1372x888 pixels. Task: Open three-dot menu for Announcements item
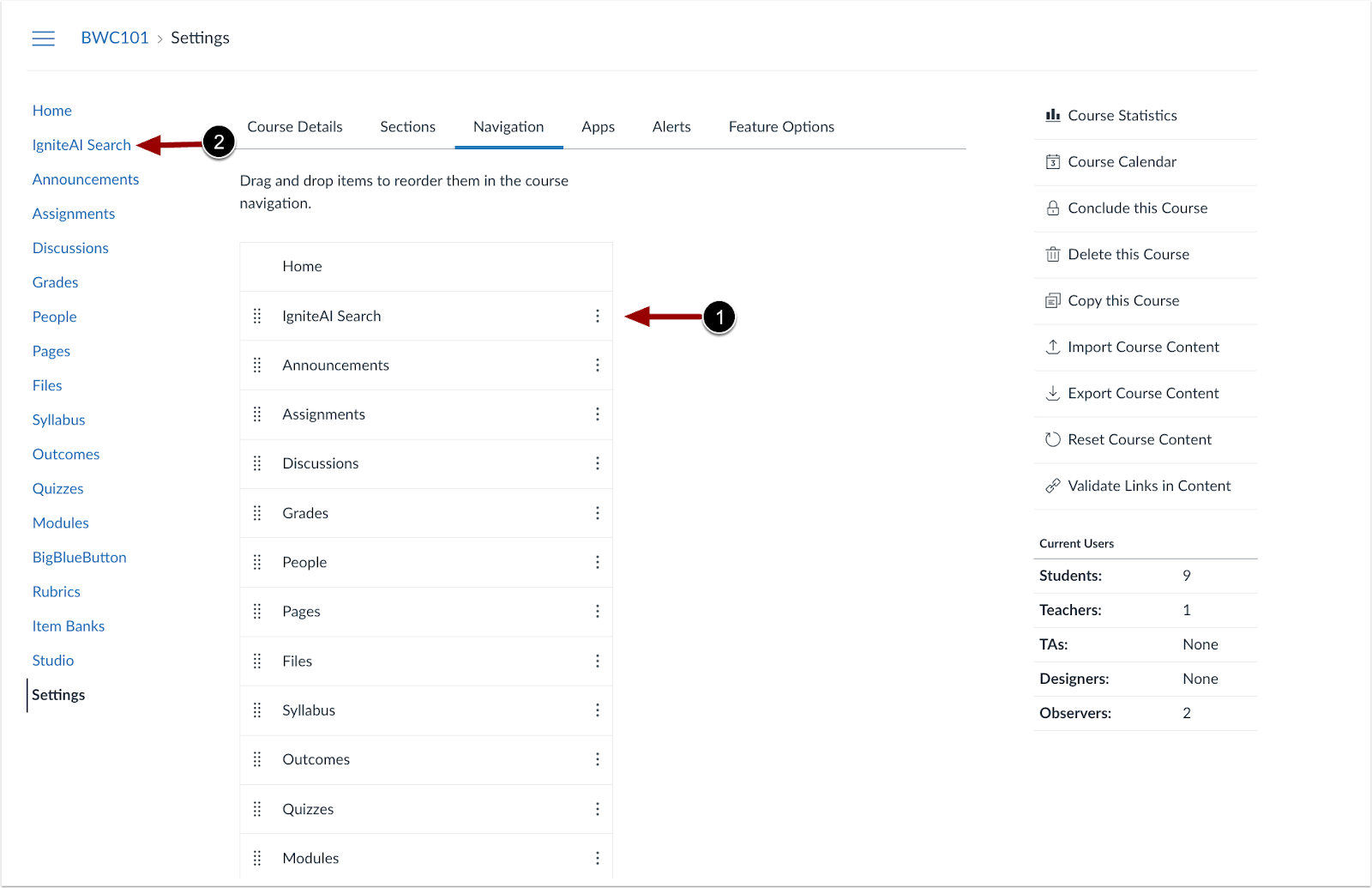(x=598, y=365)
